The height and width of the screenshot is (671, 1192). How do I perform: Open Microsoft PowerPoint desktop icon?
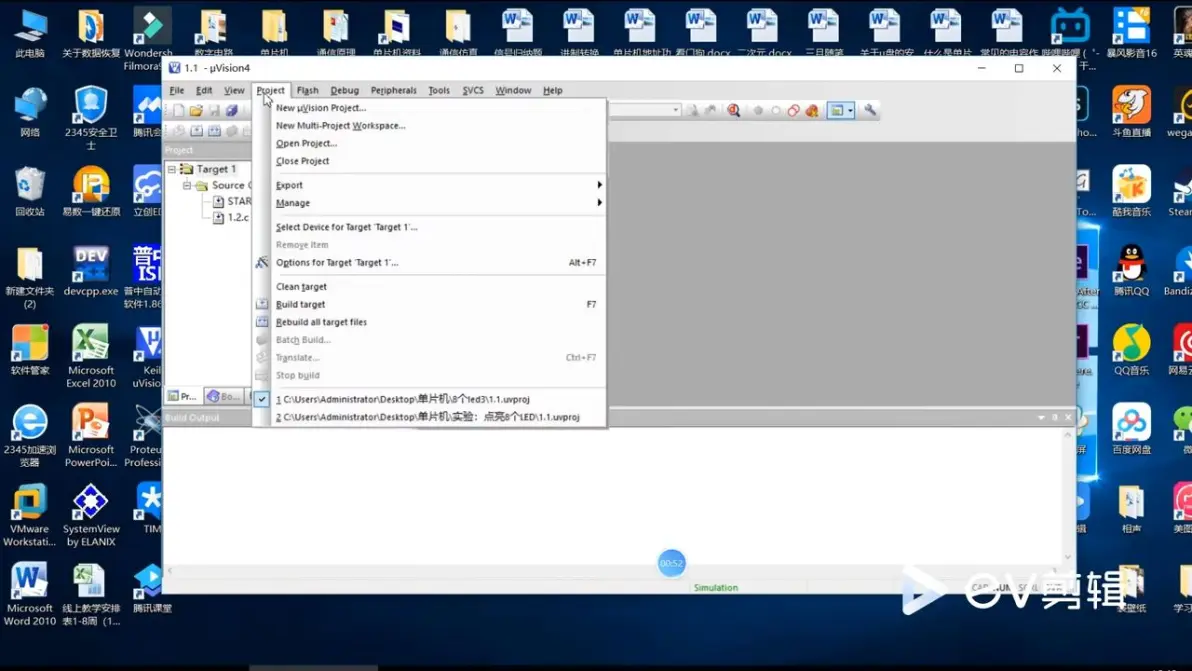[90, 435]
